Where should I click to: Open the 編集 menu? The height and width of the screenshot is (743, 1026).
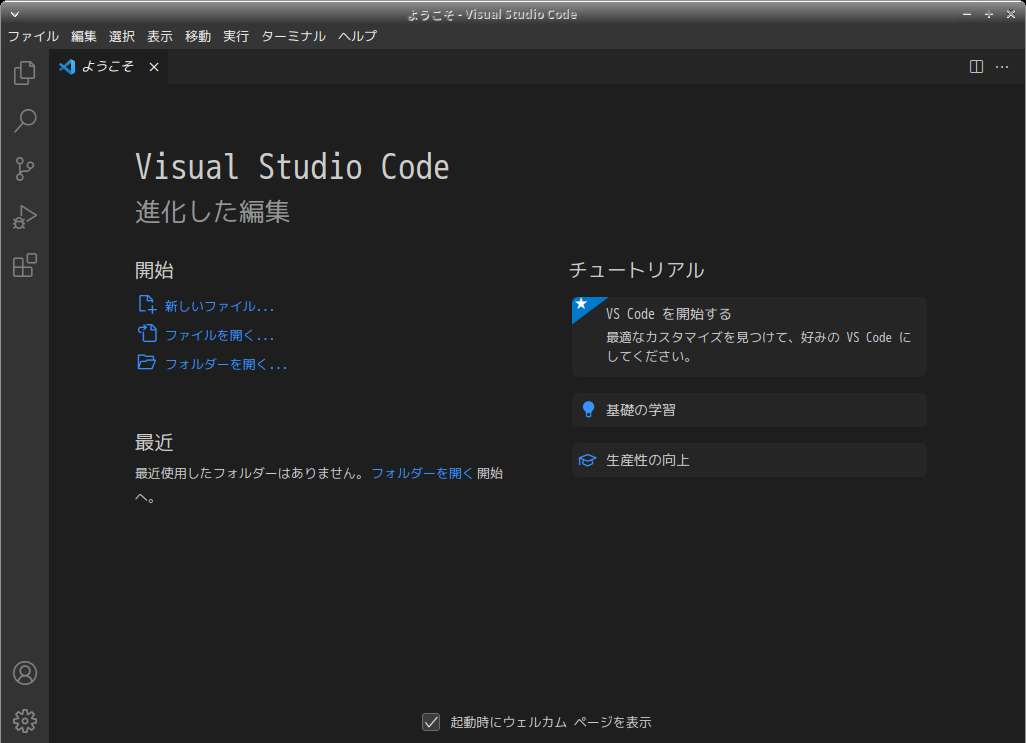[84, 36]
